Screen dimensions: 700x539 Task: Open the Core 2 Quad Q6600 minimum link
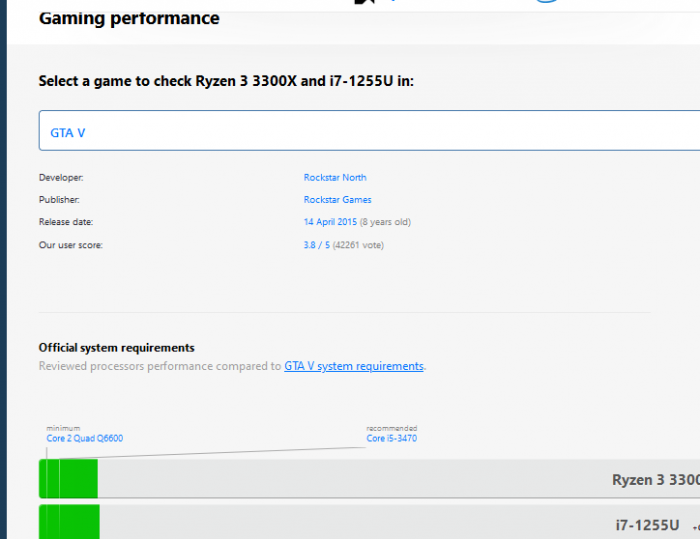(x=85, y=438)
